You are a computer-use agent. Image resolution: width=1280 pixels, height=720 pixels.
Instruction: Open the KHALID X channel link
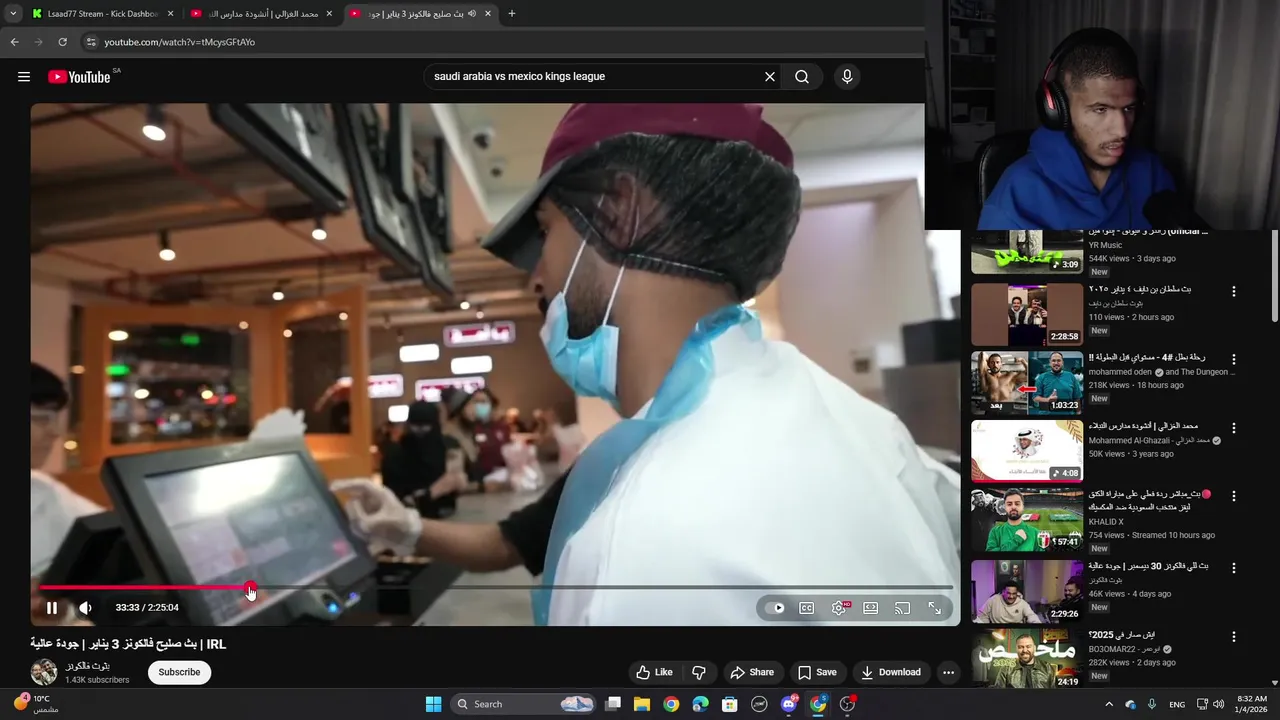[1106, 522]
